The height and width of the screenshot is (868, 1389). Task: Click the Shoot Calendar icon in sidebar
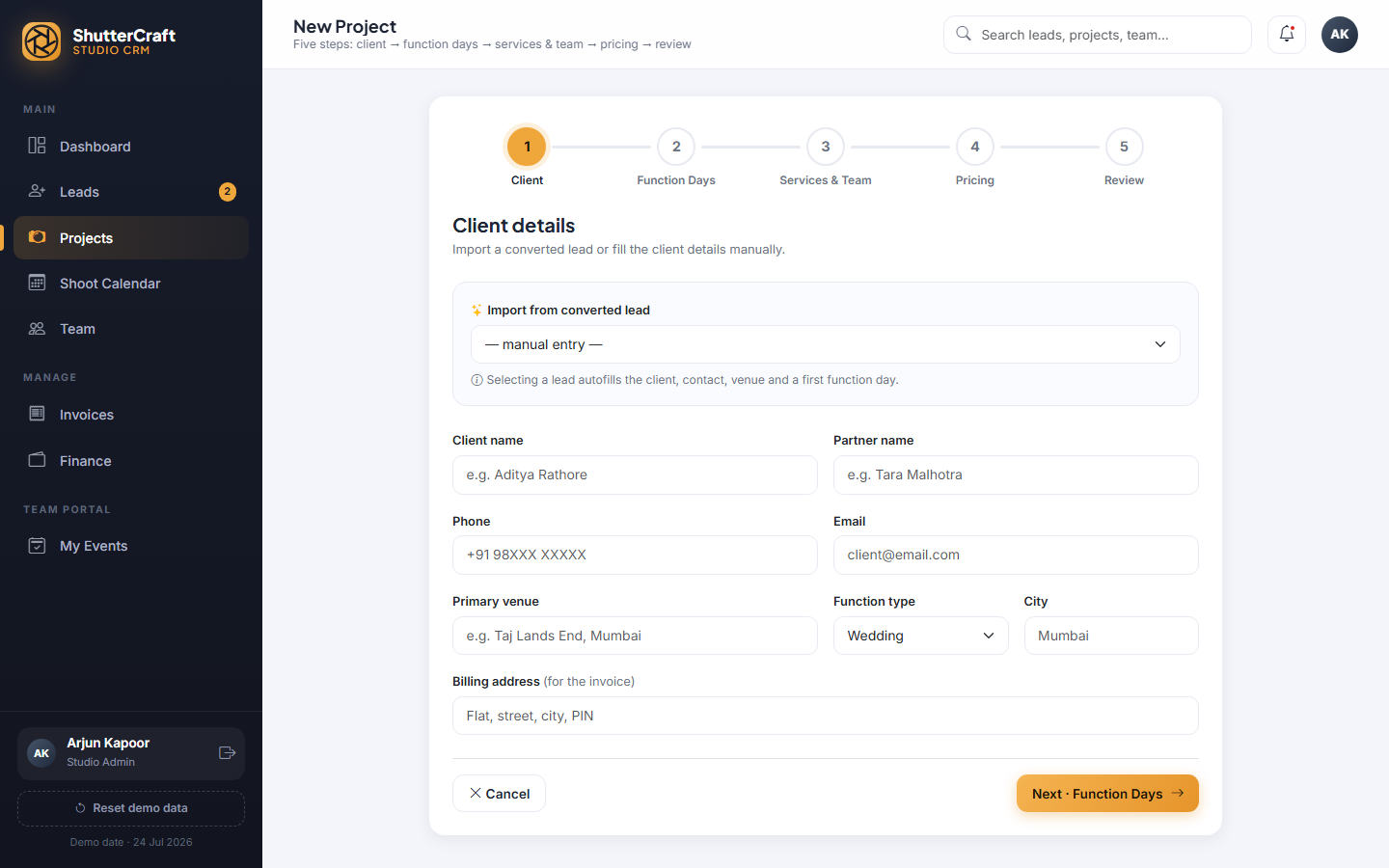tap(37, 283)
